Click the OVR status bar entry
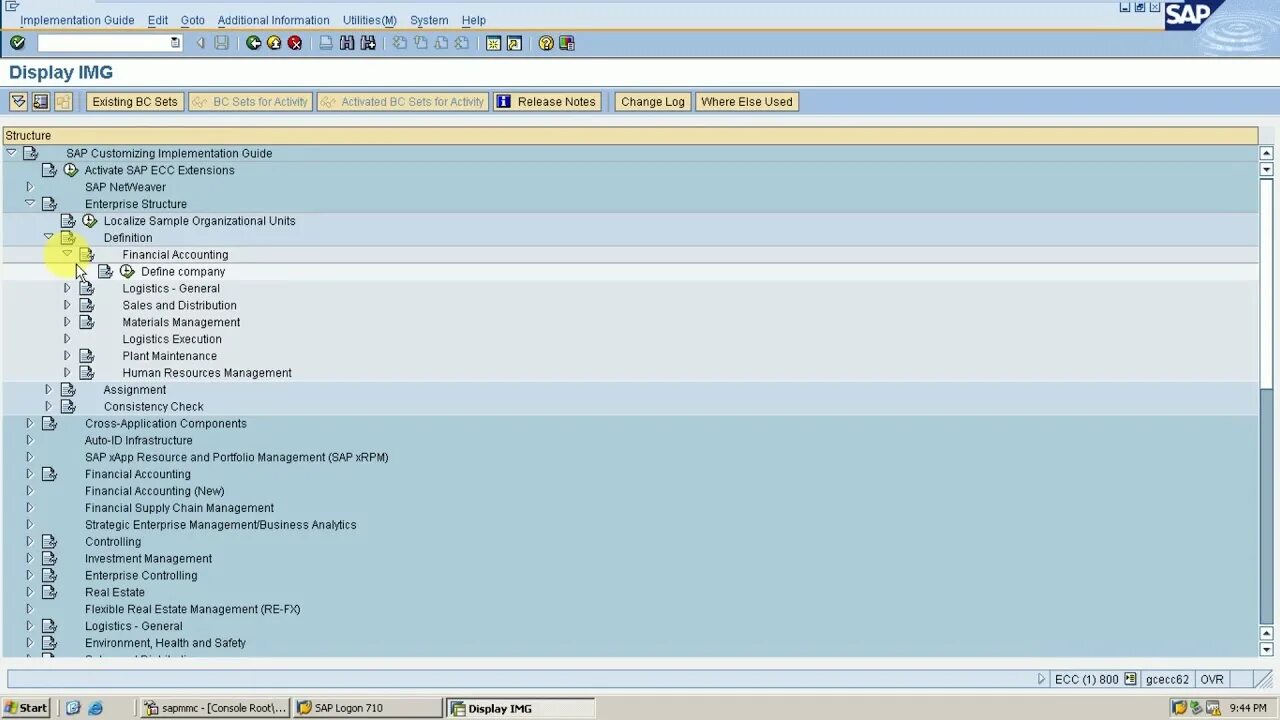 (x=1212, y=679)
